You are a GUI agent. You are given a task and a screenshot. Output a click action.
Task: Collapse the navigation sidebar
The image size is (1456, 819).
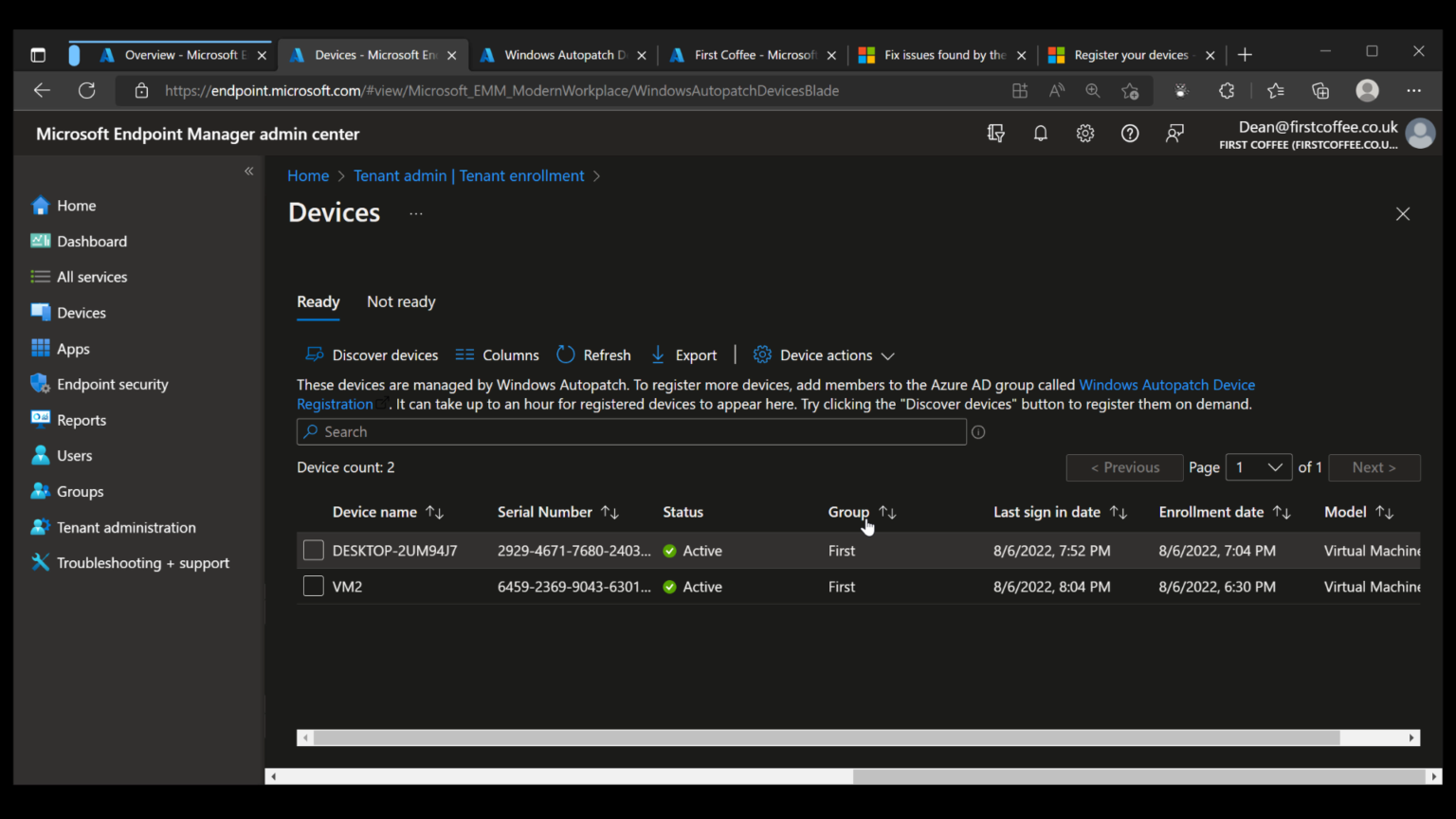(248, 171)
